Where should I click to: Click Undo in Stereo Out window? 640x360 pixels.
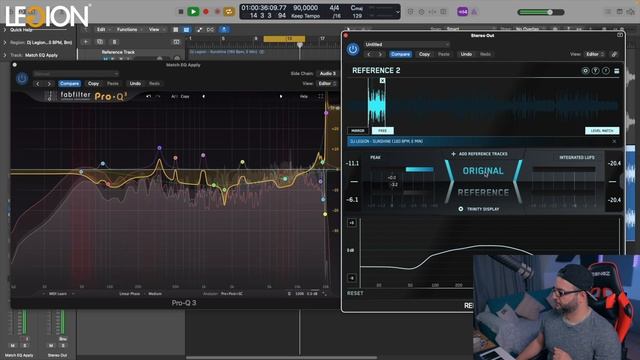pos(466,54)
